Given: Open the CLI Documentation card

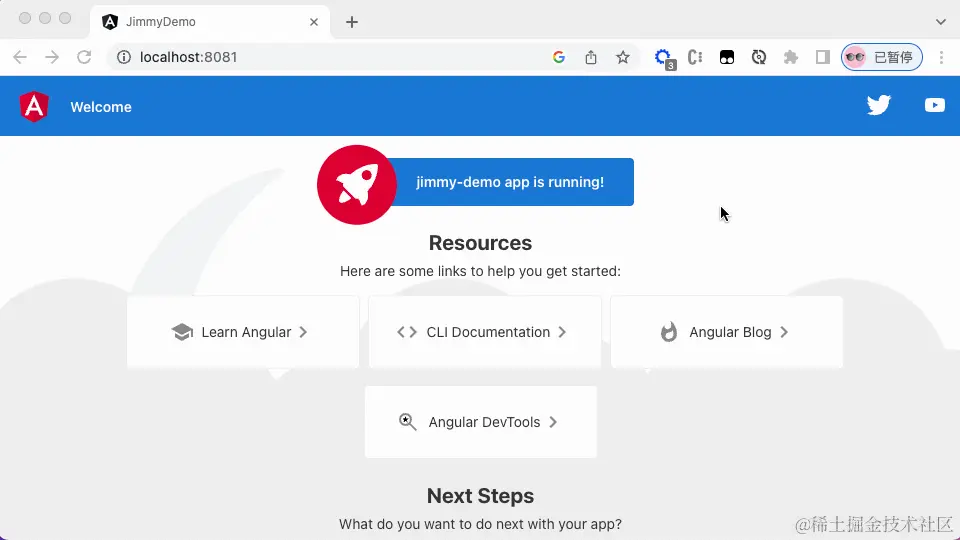Looking at the screenshot, I should point(485,332).
